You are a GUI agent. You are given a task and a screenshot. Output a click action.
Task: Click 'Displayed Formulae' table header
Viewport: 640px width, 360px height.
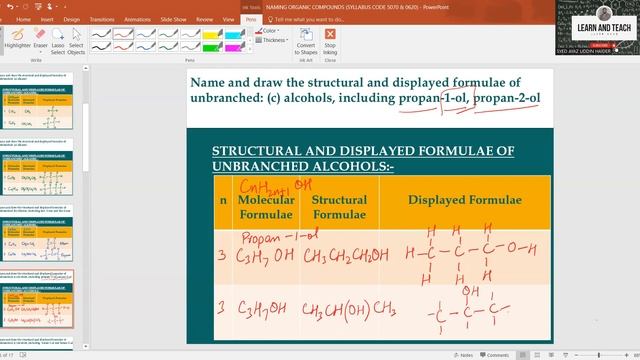click(465, 200)
